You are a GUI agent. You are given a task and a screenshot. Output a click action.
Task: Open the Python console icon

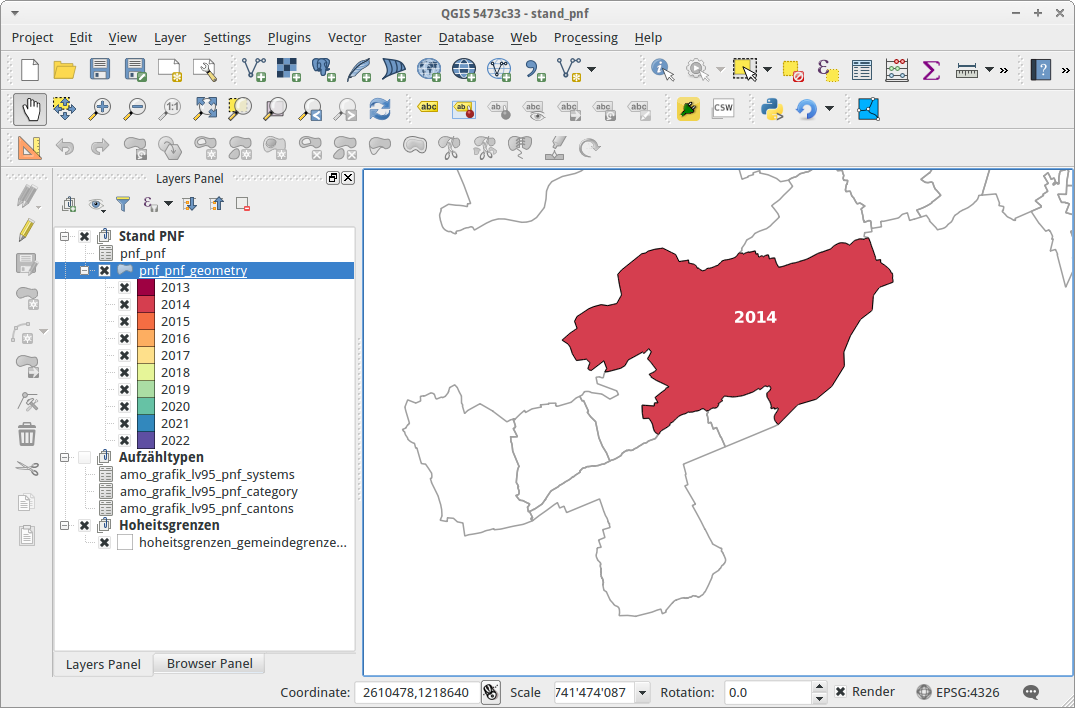772,109
